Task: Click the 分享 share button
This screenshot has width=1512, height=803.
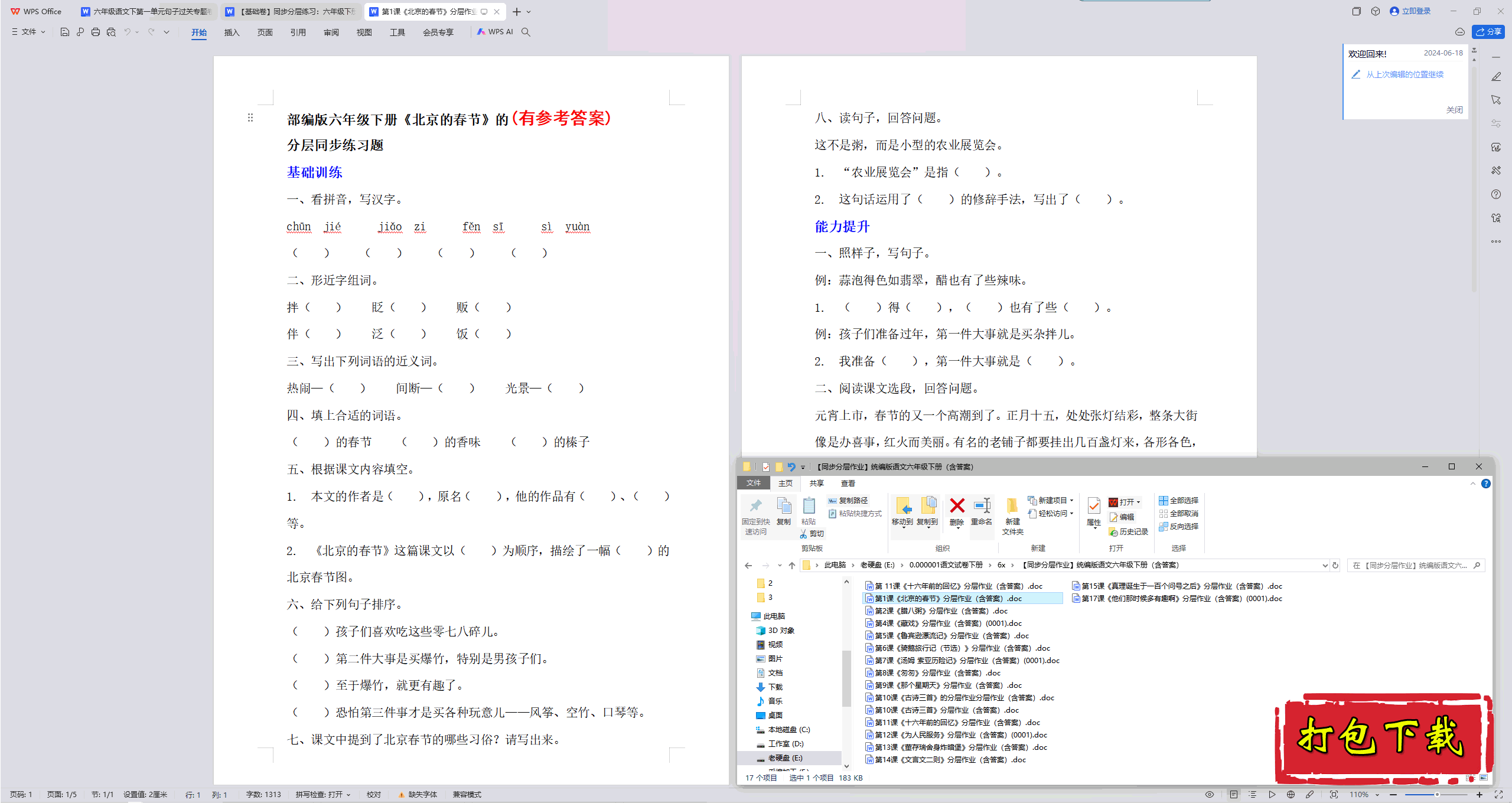Action: click(1488, 32)
